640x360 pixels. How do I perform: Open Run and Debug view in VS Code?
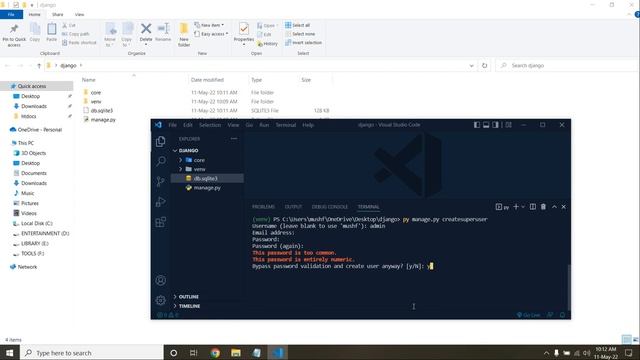161,202
